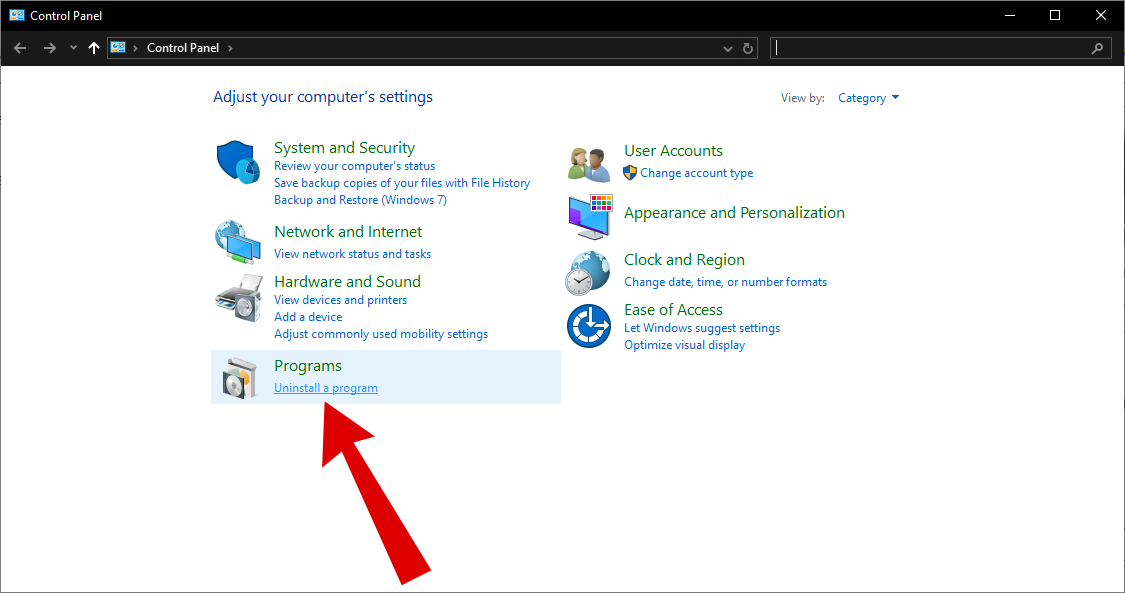Click Uninstall a program link
Viewport: 1125px width, 593px height.
point(326,388)
